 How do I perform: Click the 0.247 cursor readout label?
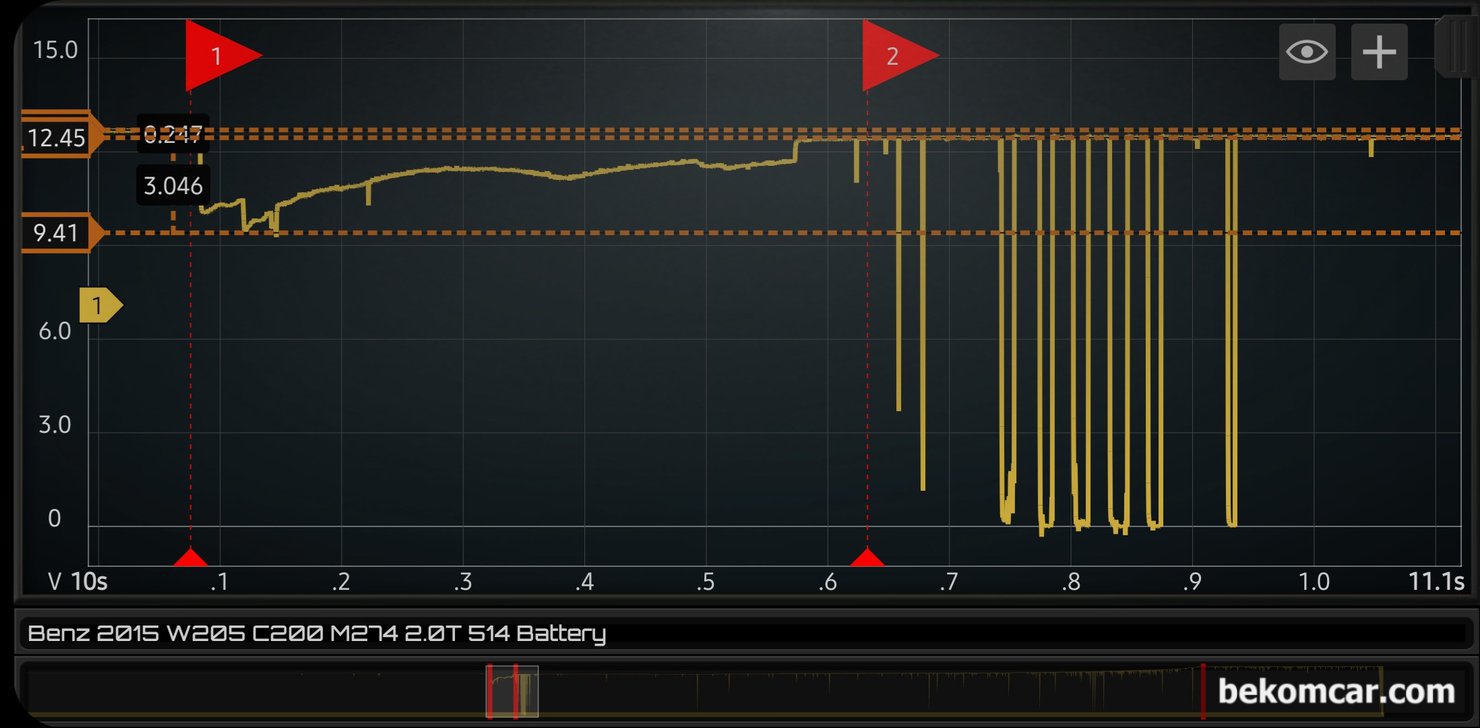point(173,134)
